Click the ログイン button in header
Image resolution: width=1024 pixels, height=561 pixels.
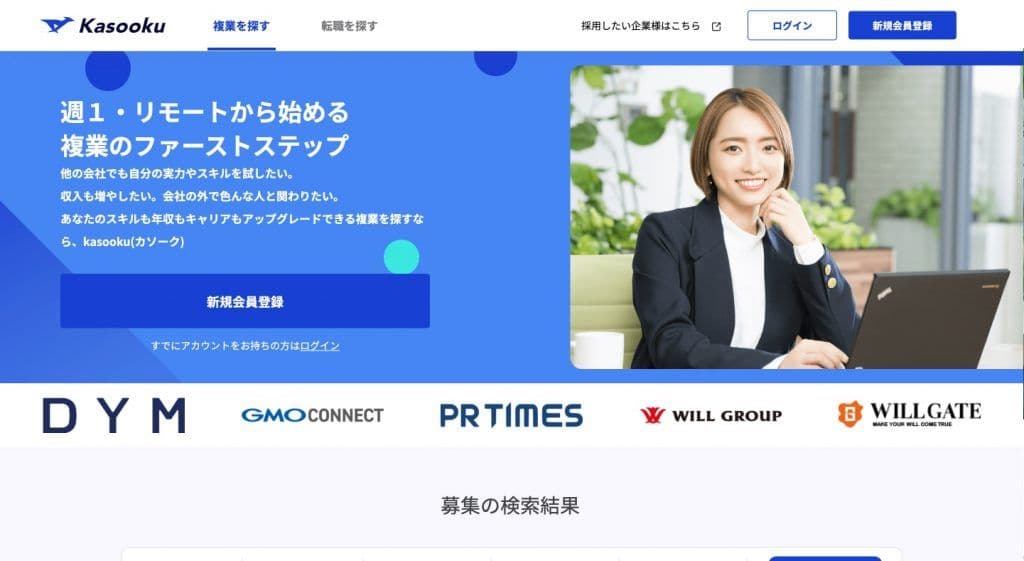point(792,25)
